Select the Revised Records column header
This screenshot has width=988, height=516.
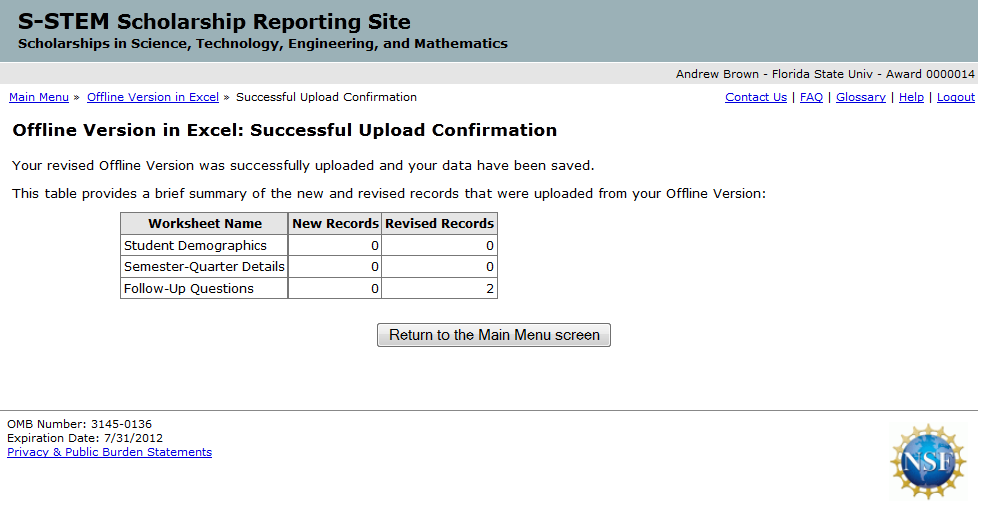(439, 224)
